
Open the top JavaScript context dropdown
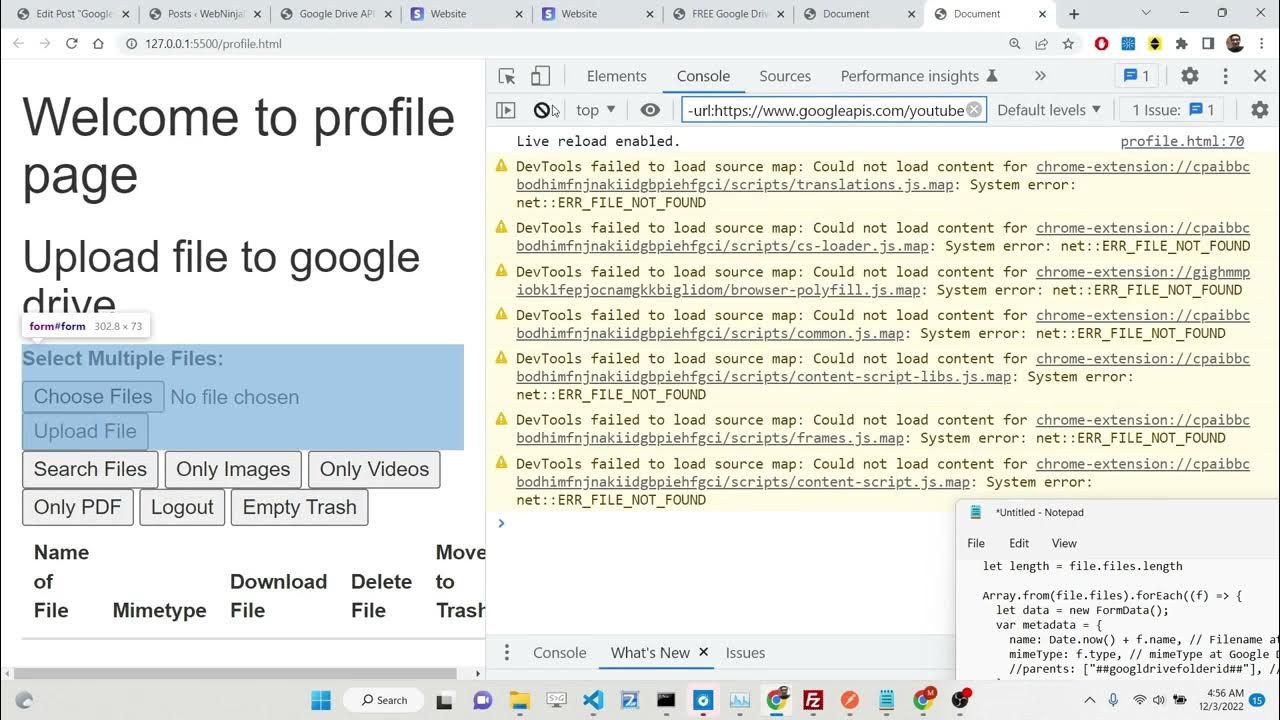596,110
